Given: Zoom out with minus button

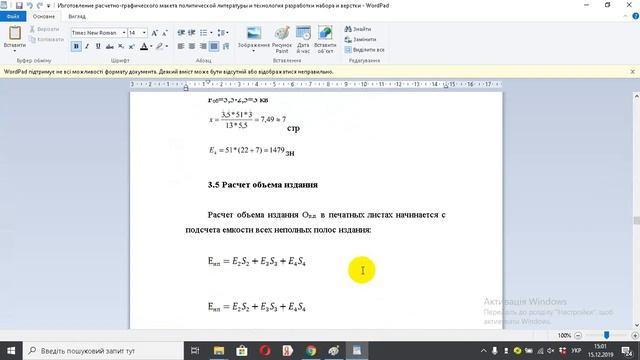Looking at the screenshot, I should pyautogui.click(x=578, y=335).
